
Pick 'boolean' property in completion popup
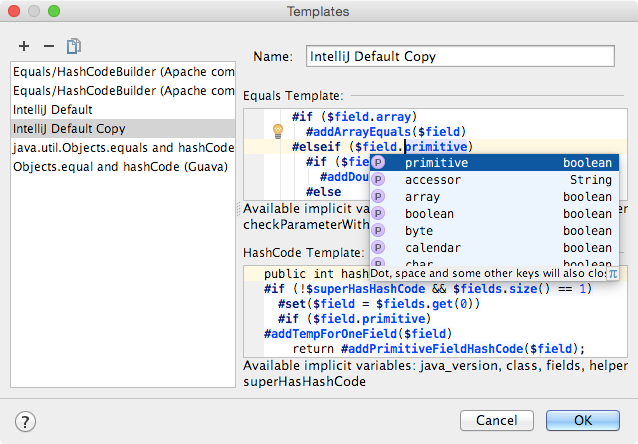point(494,214)
